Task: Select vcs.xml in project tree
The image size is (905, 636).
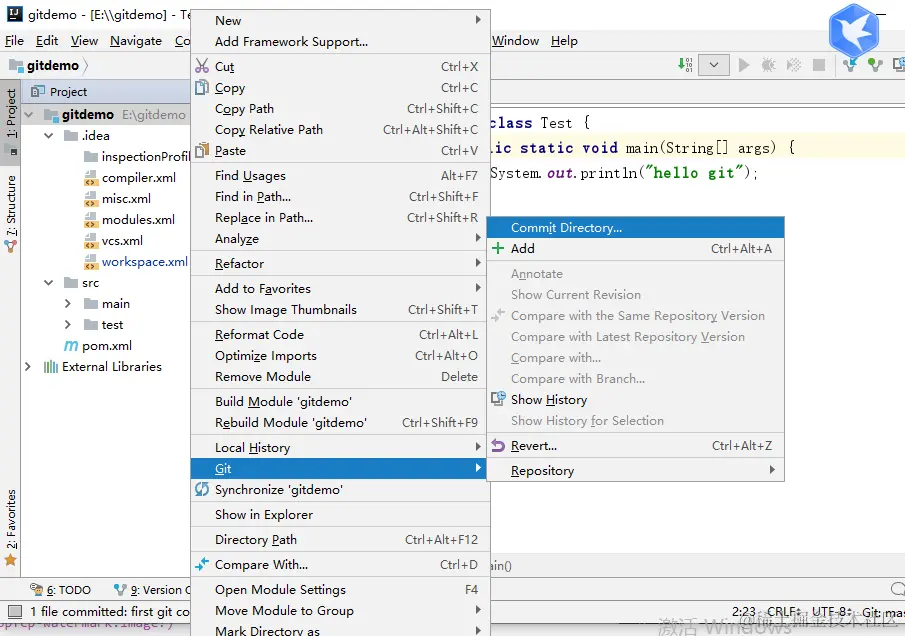Action: point(122,241)
